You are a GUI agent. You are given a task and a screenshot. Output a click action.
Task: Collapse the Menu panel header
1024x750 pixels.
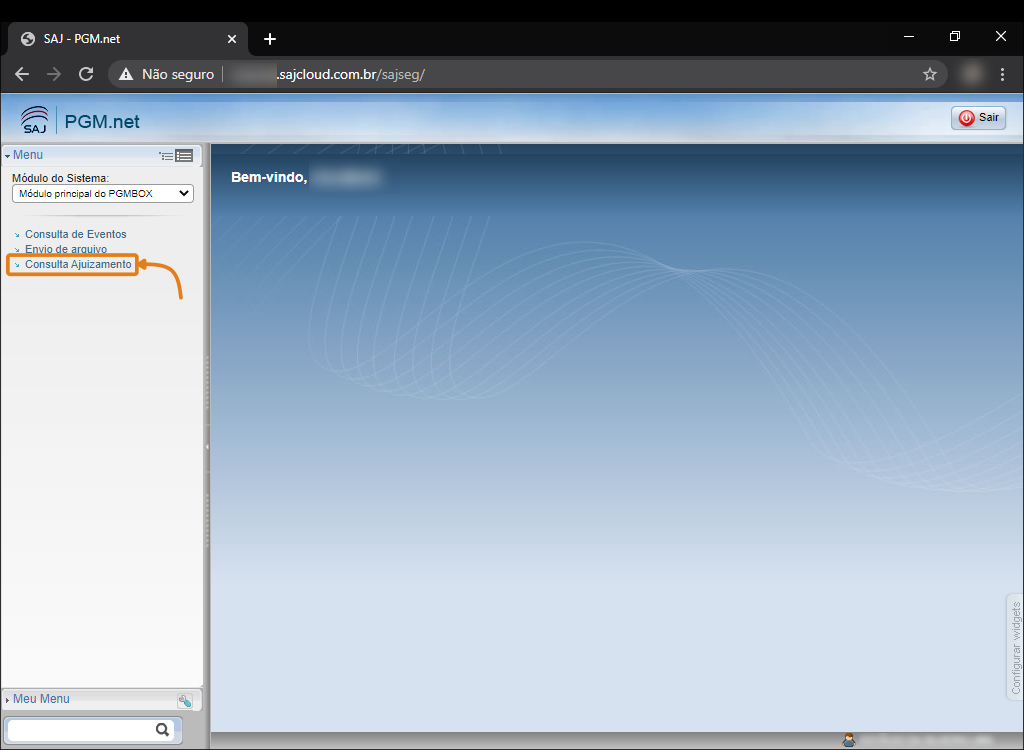(28, 155)
